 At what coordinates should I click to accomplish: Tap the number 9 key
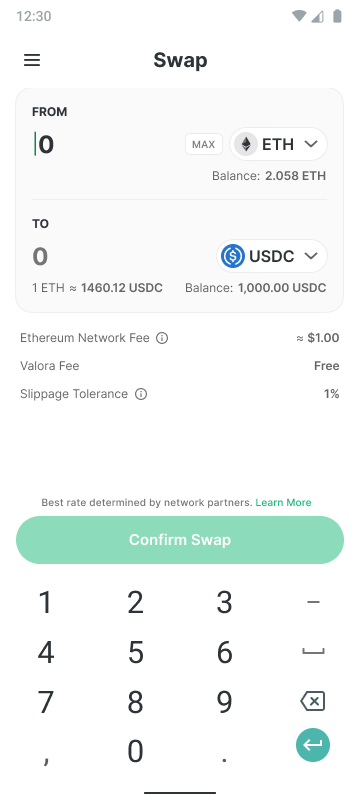tap(224, 702)
